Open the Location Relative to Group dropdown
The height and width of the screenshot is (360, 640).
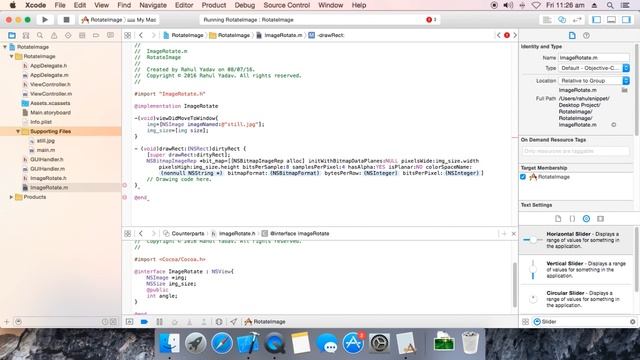click(x=594, y=81)
